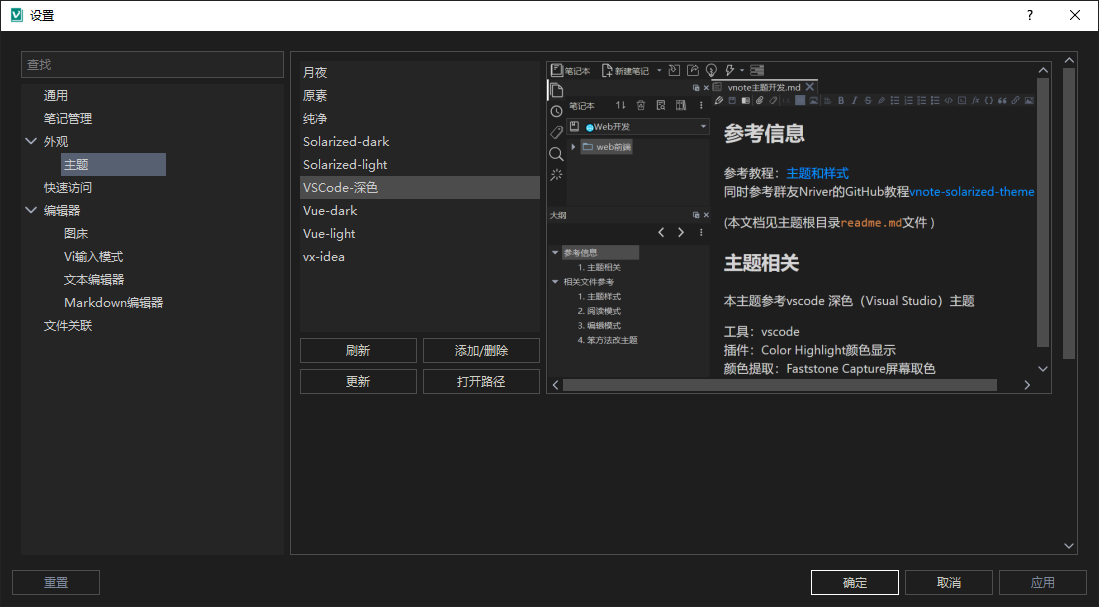The height and width of the screenshot is (607, 1099).
Task: Select the 外观 category
Action: pyautogui.click(x=56, y=142)
